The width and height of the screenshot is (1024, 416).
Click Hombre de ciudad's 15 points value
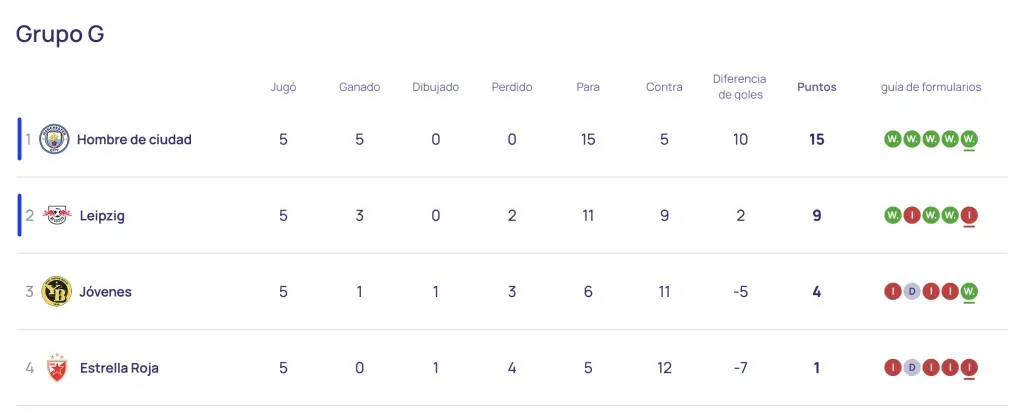click(x=816, y=139)
